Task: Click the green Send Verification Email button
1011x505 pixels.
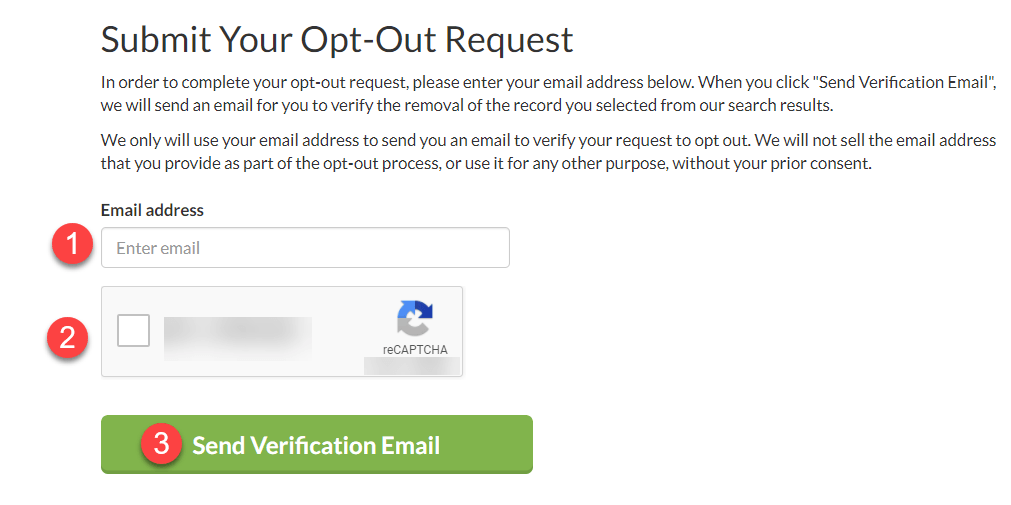Action: click(317, 444)
